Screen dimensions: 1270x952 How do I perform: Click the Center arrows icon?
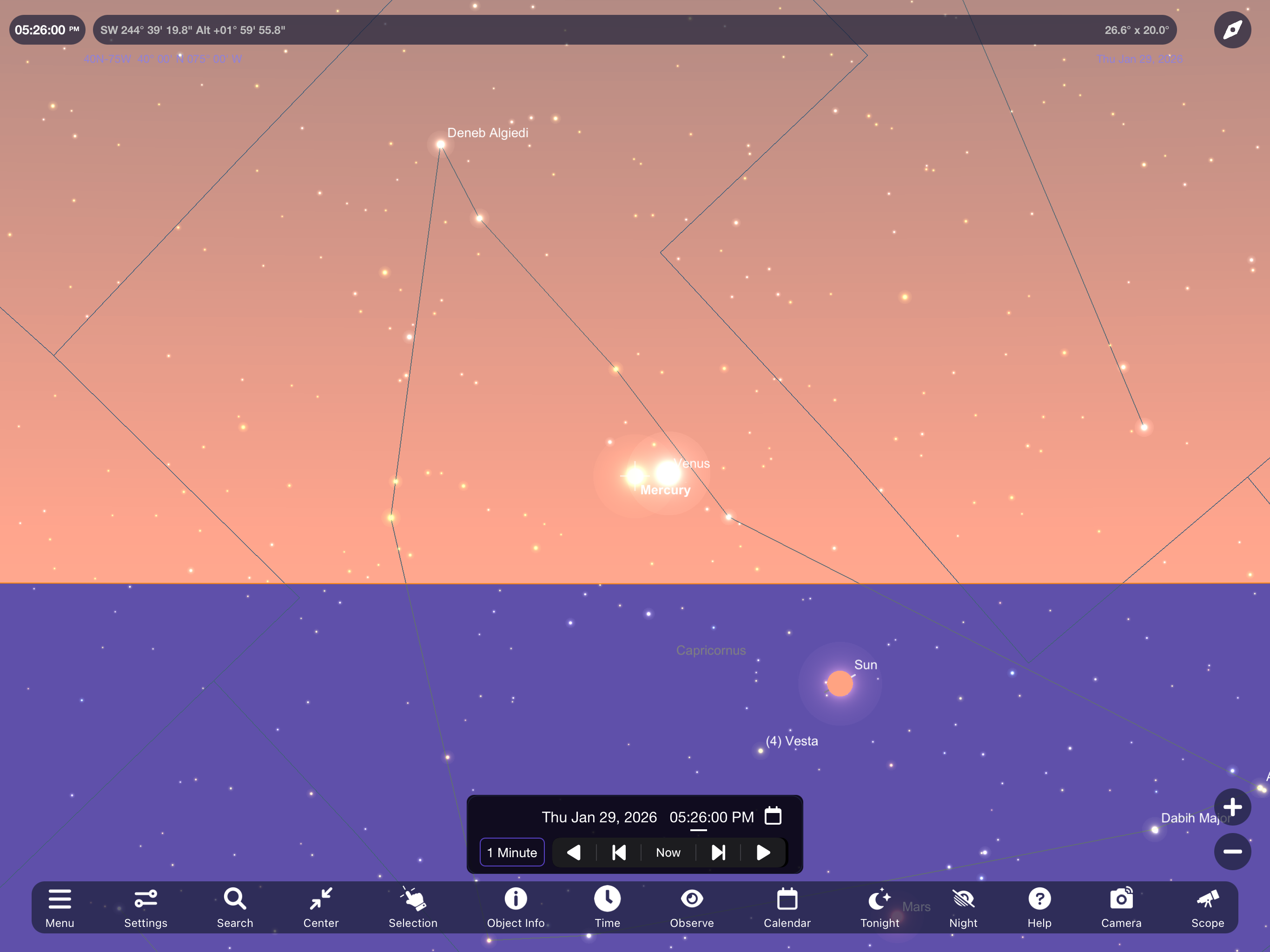(x=320, y=907)
